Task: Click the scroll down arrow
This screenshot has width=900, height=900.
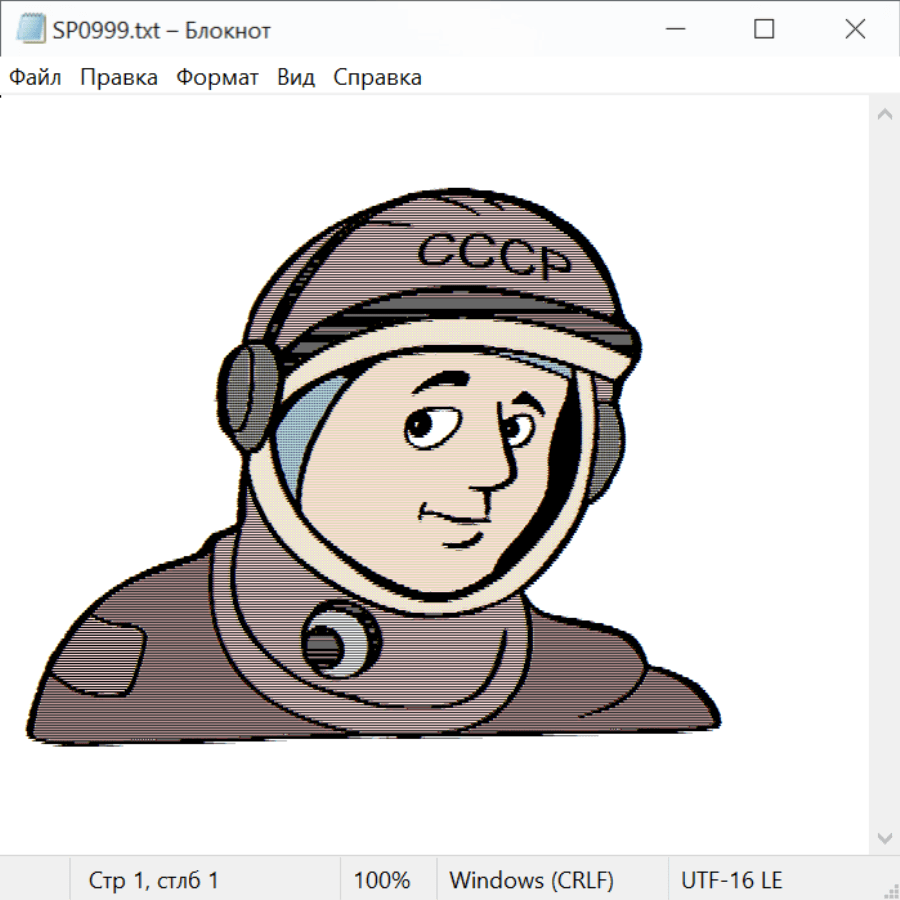Action: (x=884, y=837)
